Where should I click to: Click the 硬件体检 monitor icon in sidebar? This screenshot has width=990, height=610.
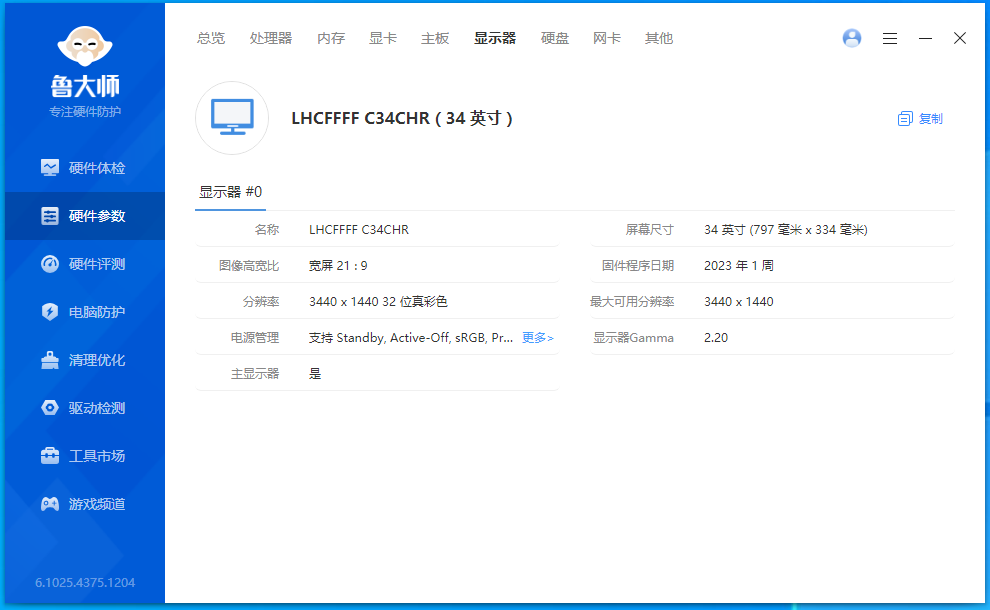point(49,168)
